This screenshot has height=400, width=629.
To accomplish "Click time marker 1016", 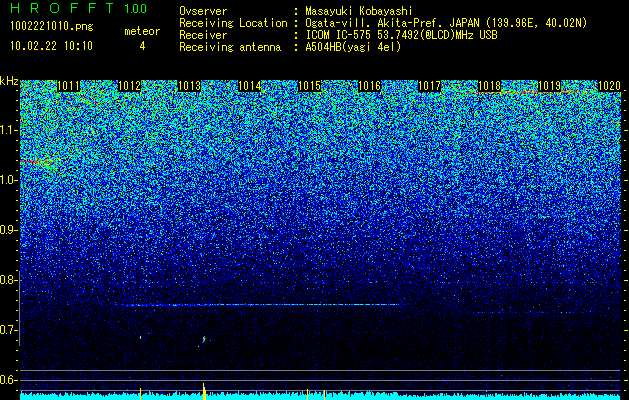I will point(369,86).
